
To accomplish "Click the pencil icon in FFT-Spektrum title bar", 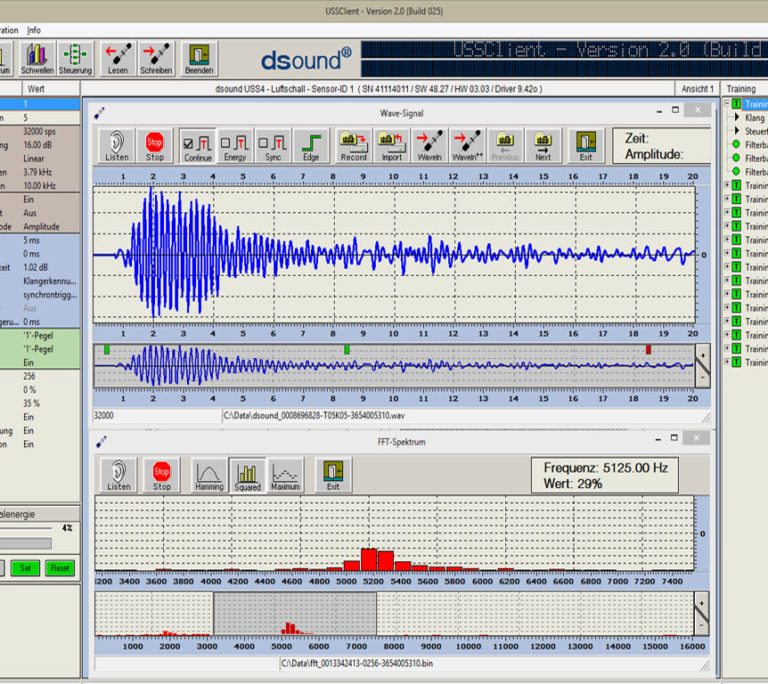I will point(101,442).
